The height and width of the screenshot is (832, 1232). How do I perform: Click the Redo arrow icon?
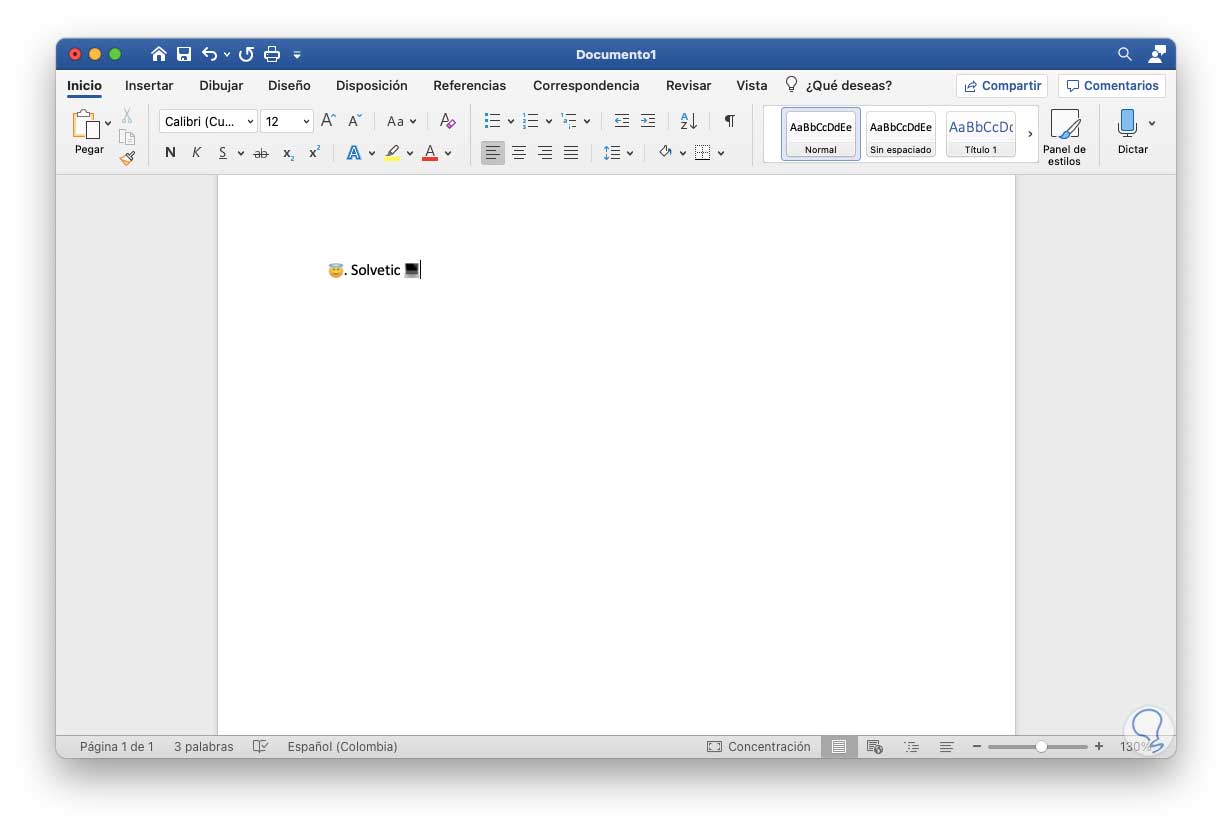coord(246,54)
